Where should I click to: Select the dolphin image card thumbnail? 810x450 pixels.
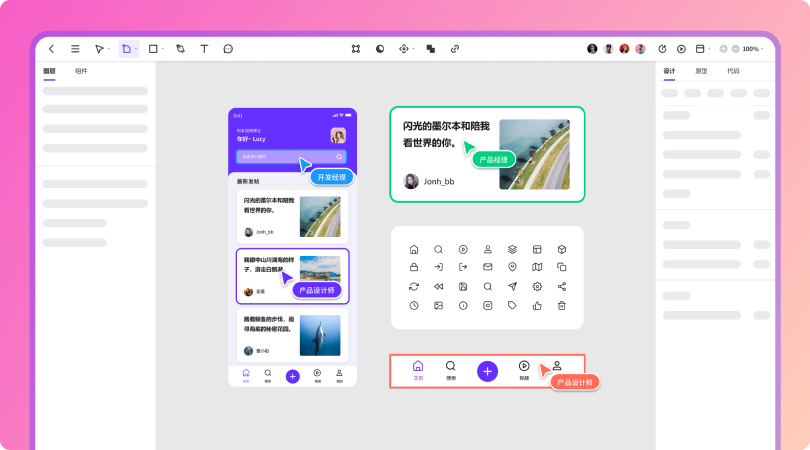click(x=319, y=336)
